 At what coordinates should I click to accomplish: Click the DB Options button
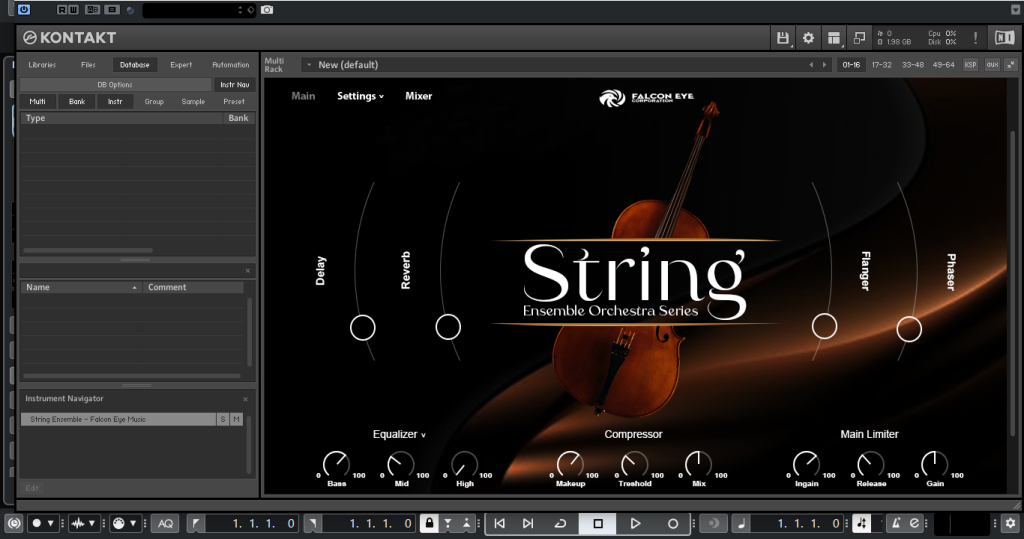[x=114, y=85]
